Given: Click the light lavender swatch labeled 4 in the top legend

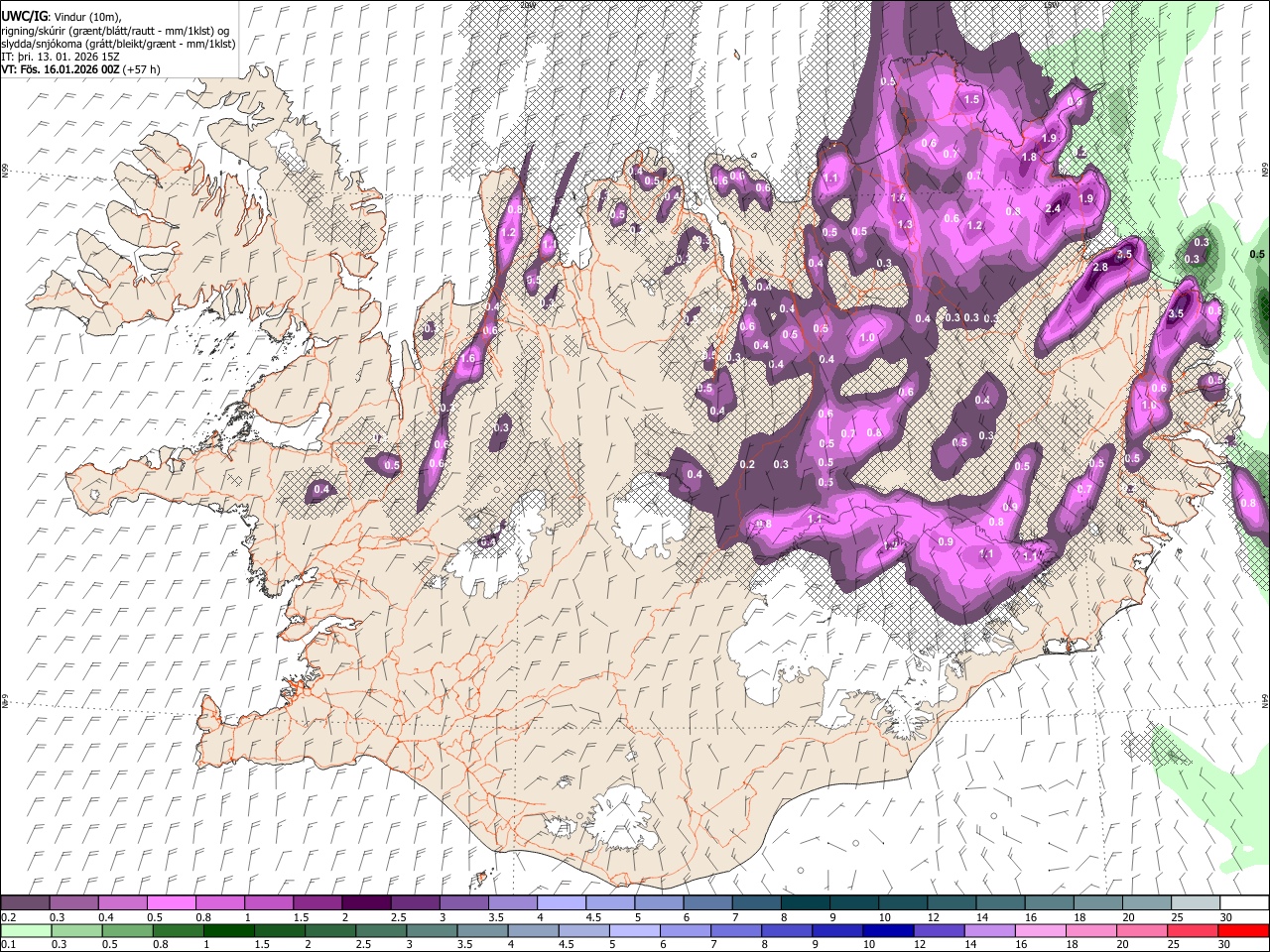Looking at the screenshot, I should [561, 903].
